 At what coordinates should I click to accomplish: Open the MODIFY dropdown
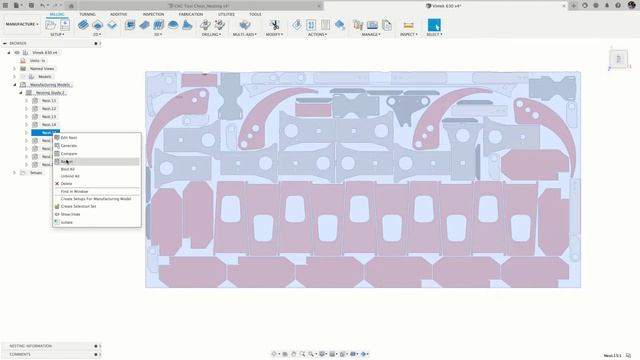coord(274,34)
